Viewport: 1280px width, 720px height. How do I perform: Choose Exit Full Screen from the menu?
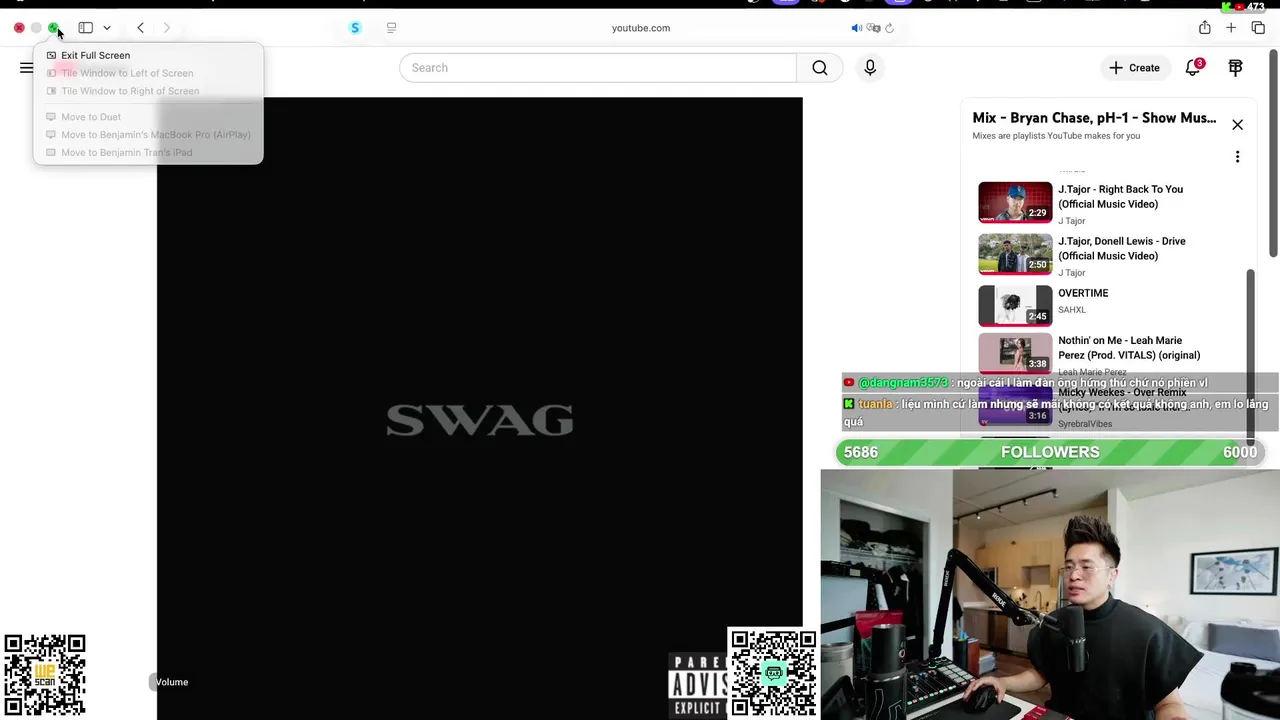click(95, 55)
